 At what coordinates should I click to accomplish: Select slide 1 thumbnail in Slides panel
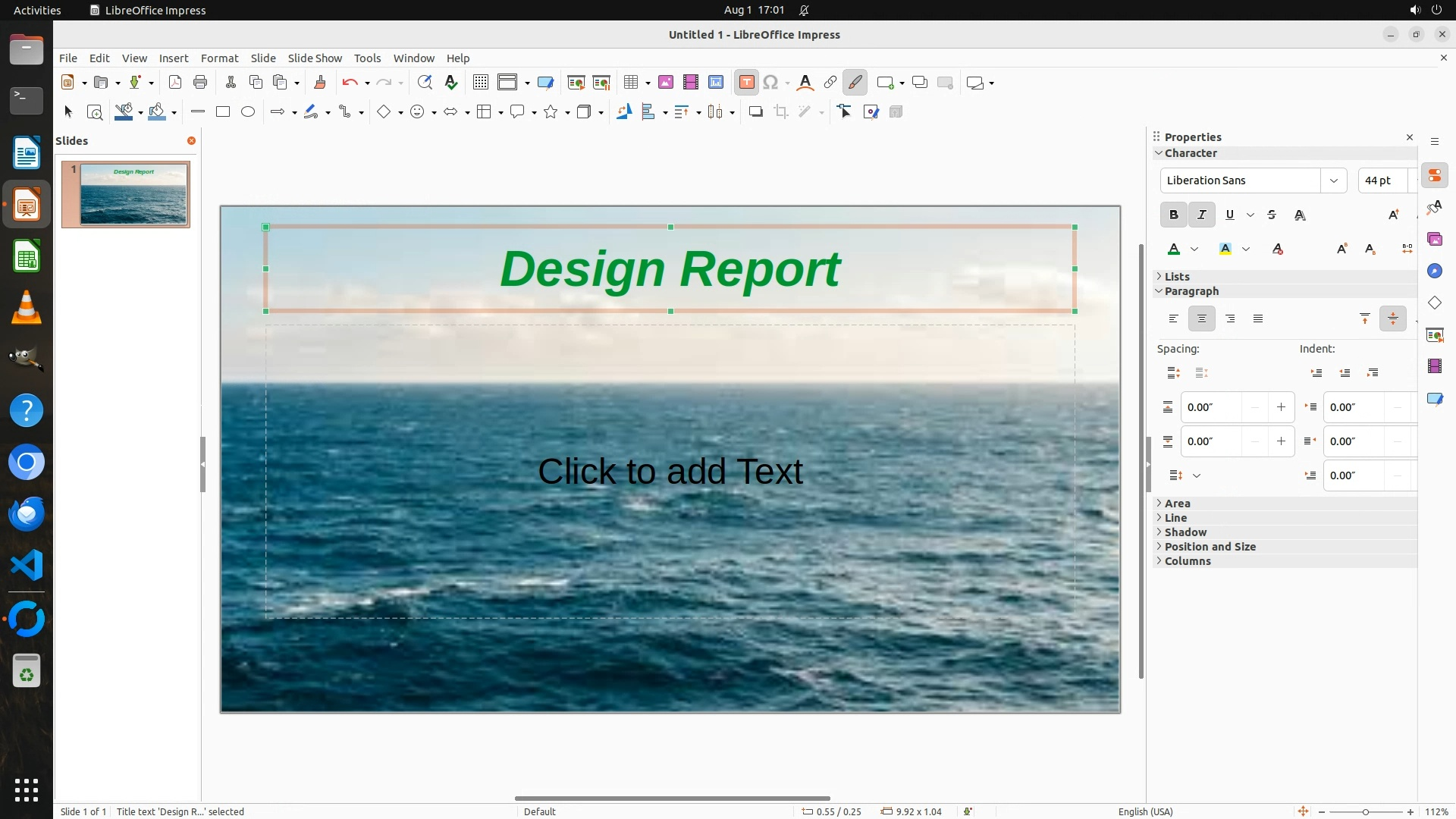point(133,194)
